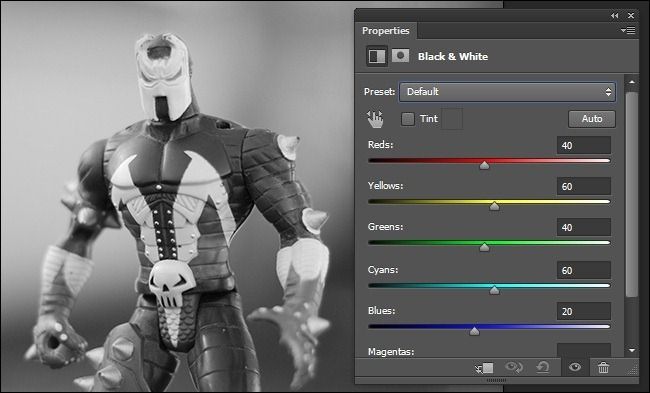
Task: Reset adjustment to defaults icon
Action: [543, 367]
